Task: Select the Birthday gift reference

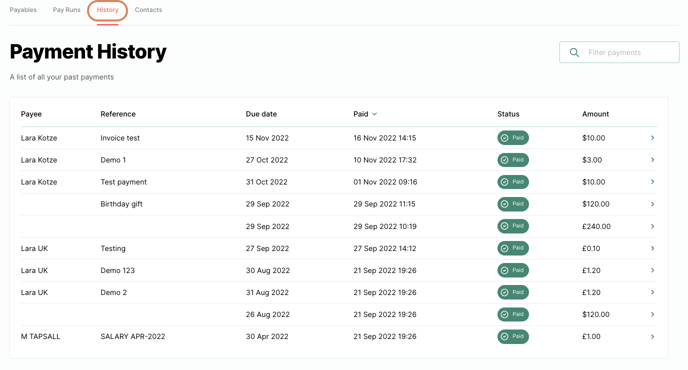Action: (x=122, y=204)
